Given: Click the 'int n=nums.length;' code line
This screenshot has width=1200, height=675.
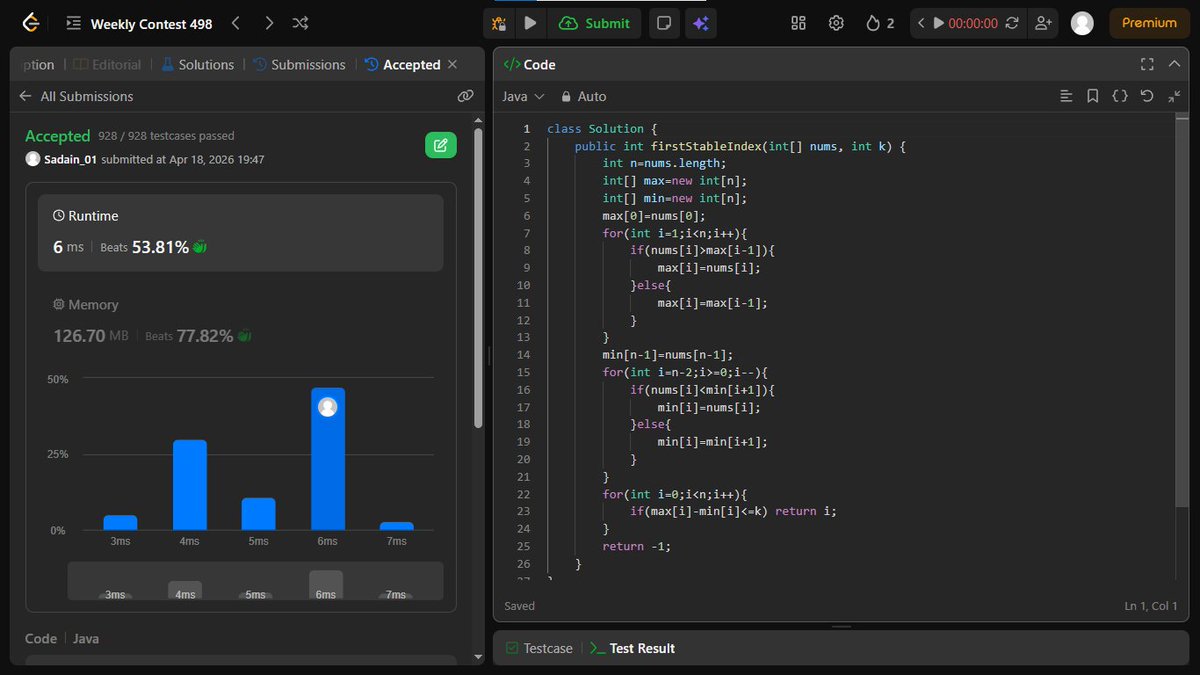Looking at the screenshot, I should click(664, 163).
